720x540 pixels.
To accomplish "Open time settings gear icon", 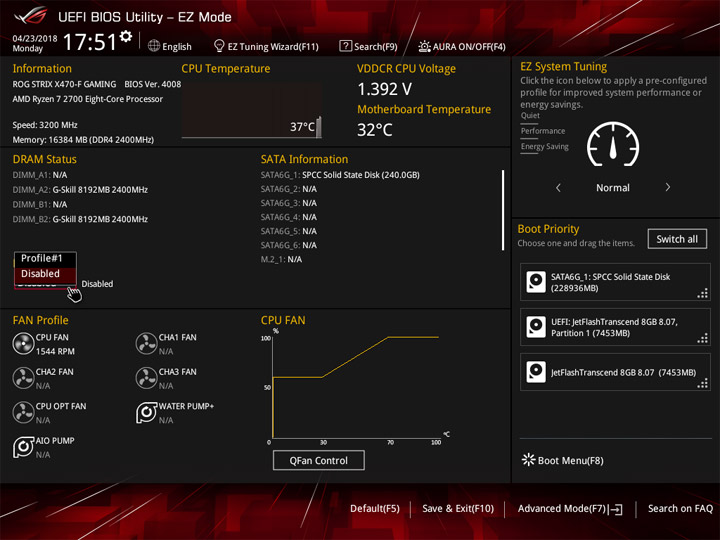I will tap(126, 36).
